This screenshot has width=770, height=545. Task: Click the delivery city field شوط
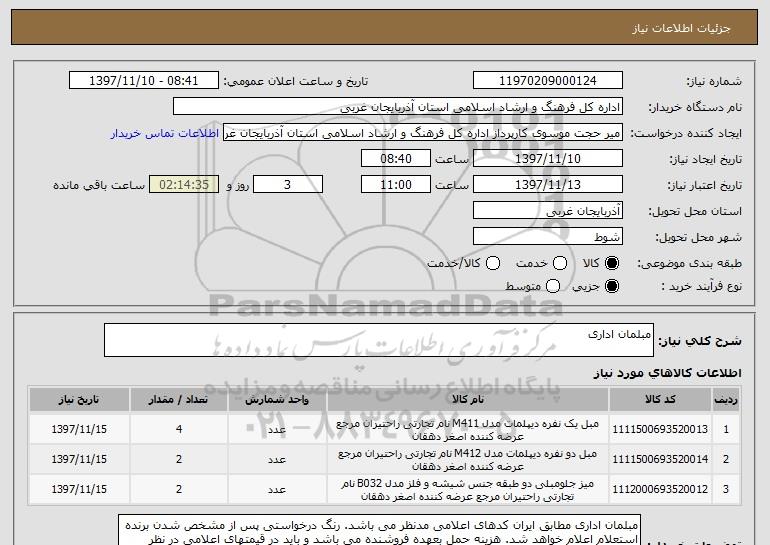(x=548, y=237)
